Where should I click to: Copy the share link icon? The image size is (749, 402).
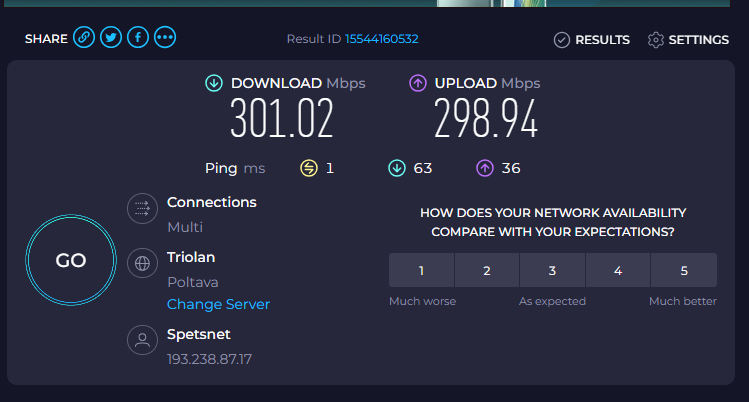tap(84, 37)
